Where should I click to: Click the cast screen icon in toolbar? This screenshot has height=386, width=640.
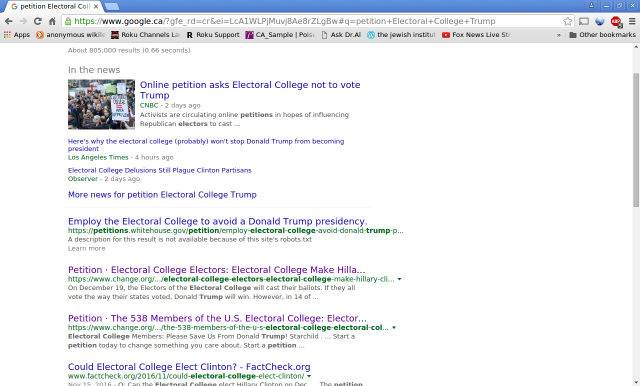[x=584, y=21]
